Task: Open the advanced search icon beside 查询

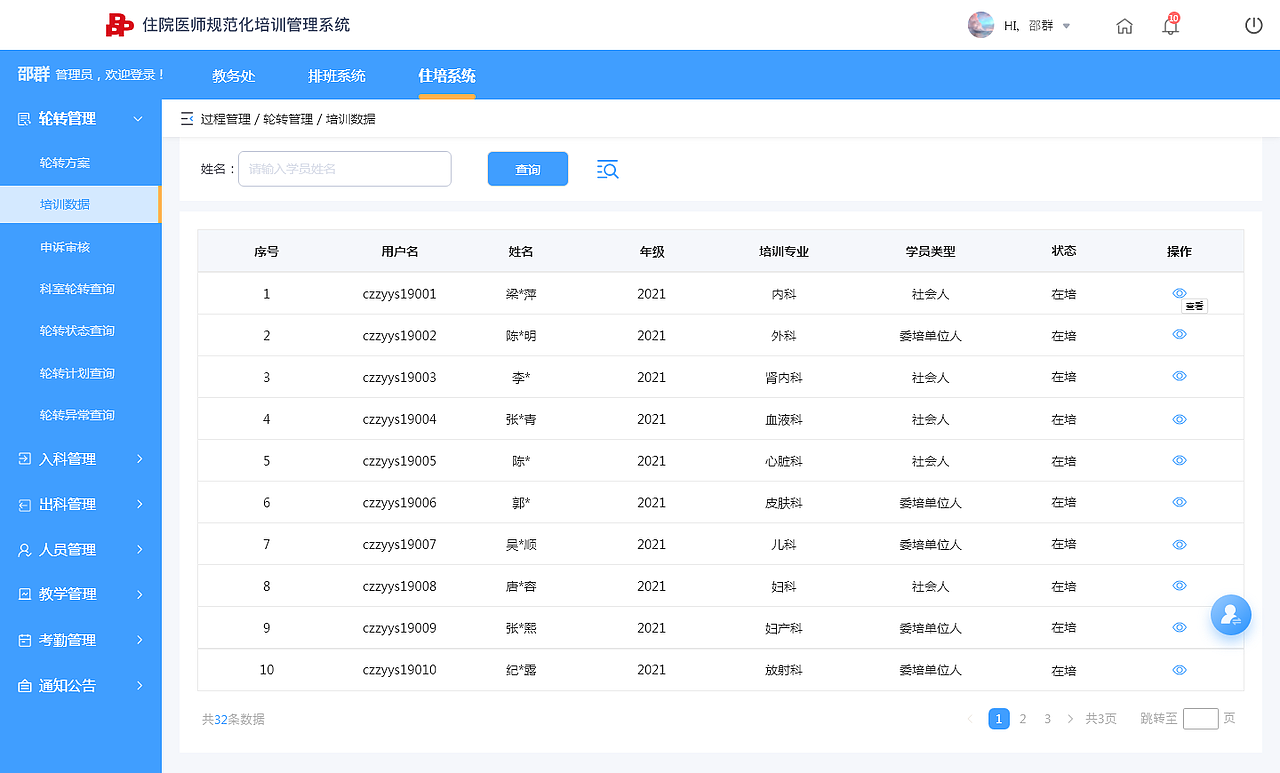Action: [607, 170]
